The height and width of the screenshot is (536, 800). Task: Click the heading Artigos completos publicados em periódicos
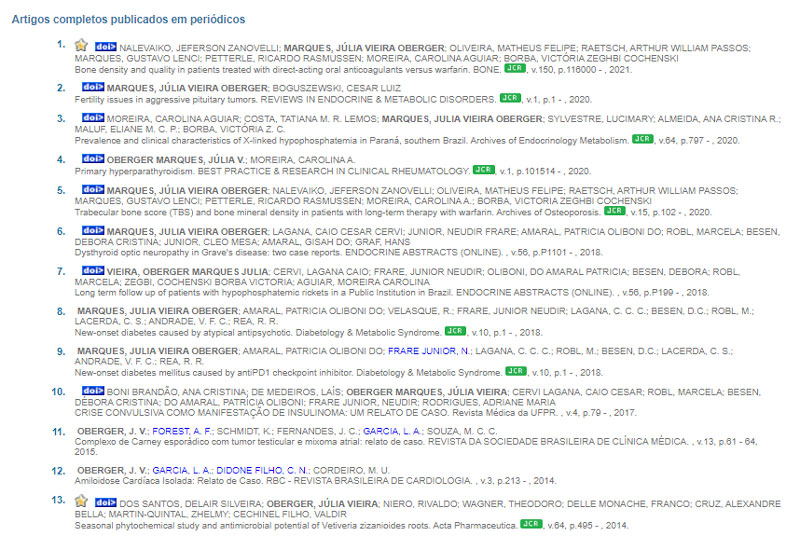click(128, 19)
